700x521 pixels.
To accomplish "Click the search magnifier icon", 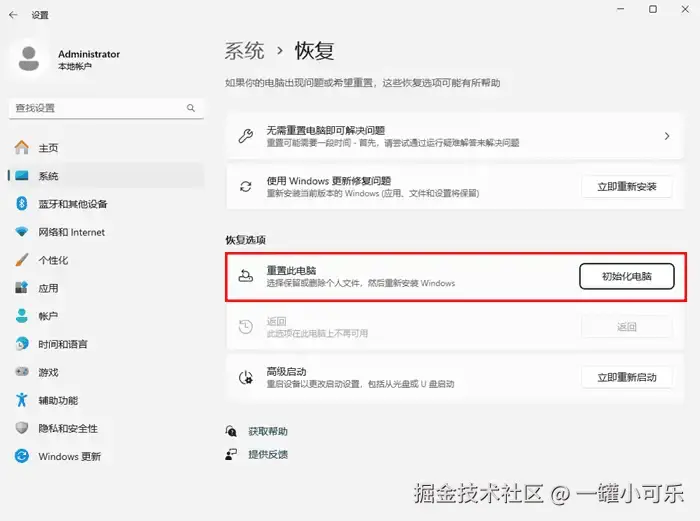I will [x=191, y=108].
